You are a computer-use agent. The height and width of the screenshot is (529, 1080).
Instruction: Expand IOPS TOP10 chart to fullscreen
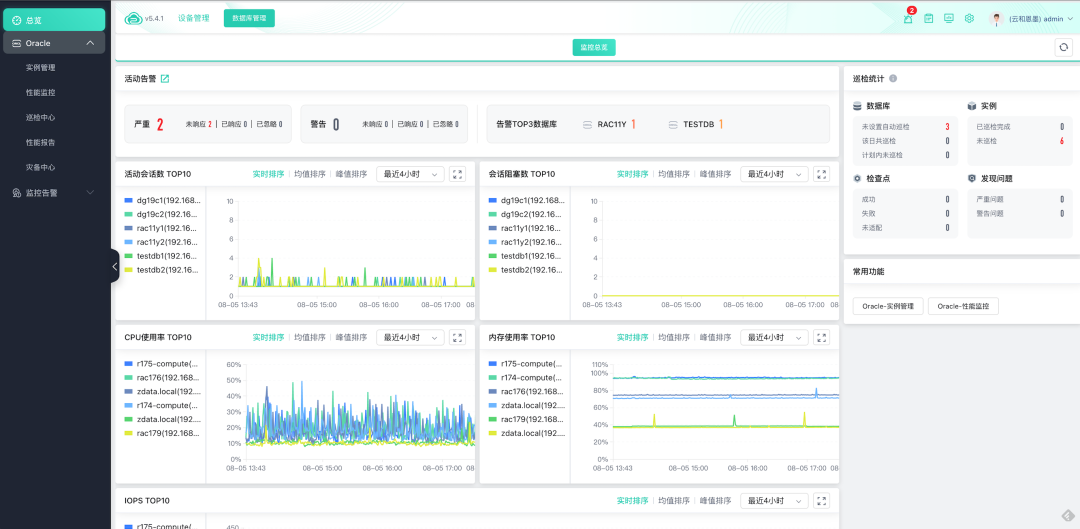tap(821, 501)
